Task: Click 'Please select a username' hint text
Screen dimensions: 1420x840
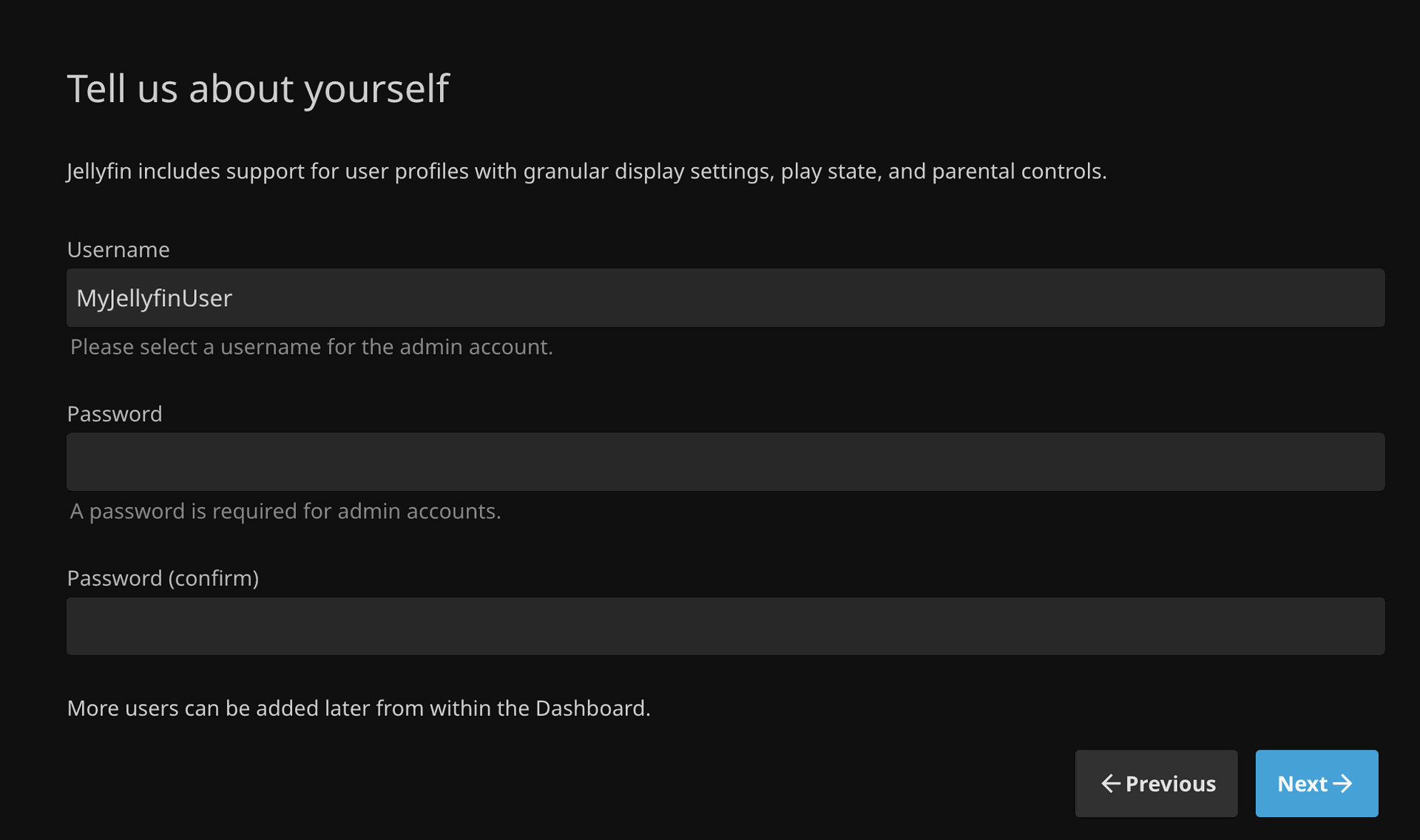Action: point(311,348)
